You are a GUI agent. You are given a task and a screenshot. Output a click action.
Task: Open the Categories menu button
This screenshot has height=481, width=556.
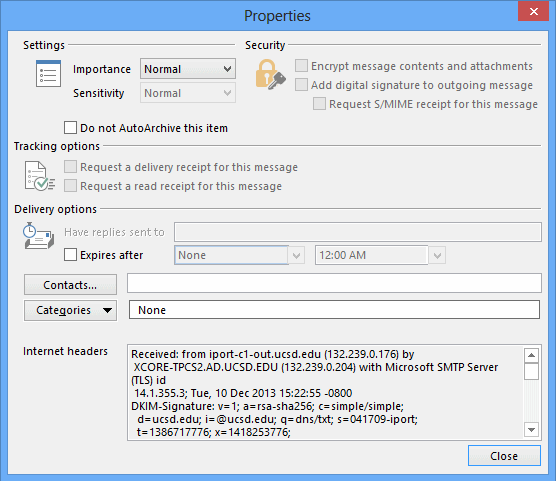pyautogui.click(x=70, y=310)
